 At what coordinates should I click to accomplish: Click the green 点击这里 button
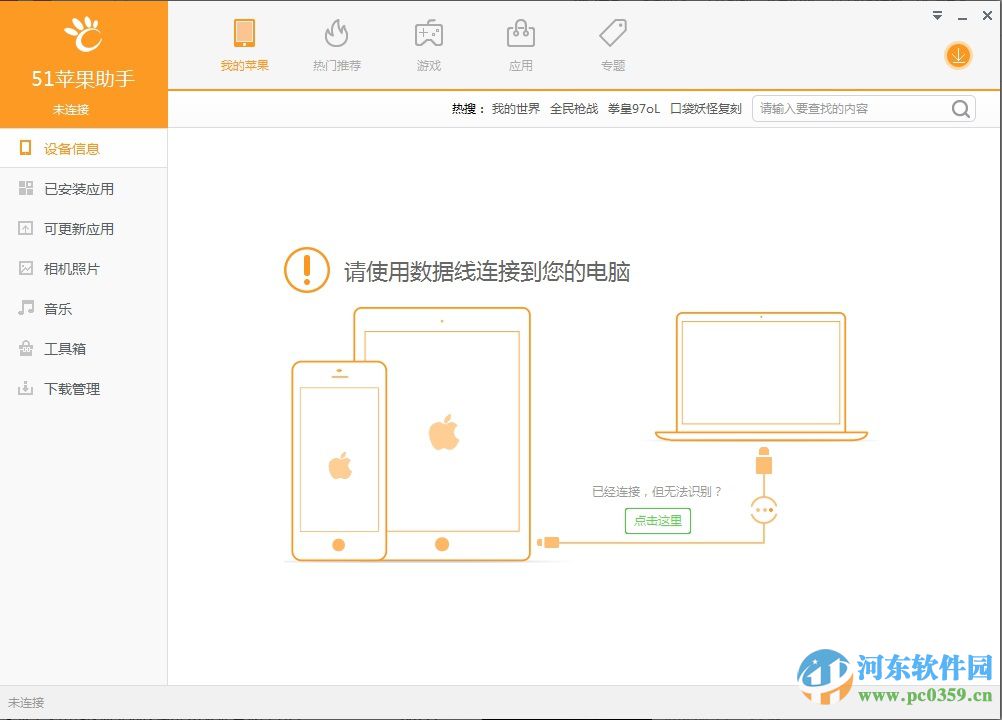click(657, 521)
